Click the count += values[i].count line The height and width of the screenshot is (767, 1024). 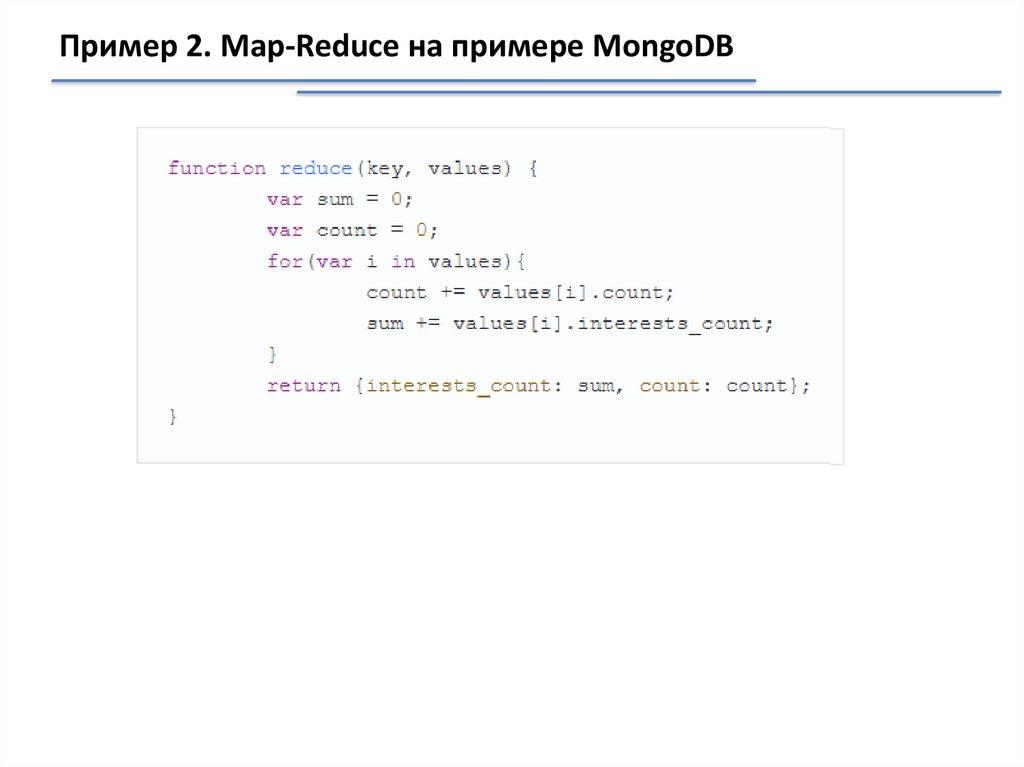point(520,293)
